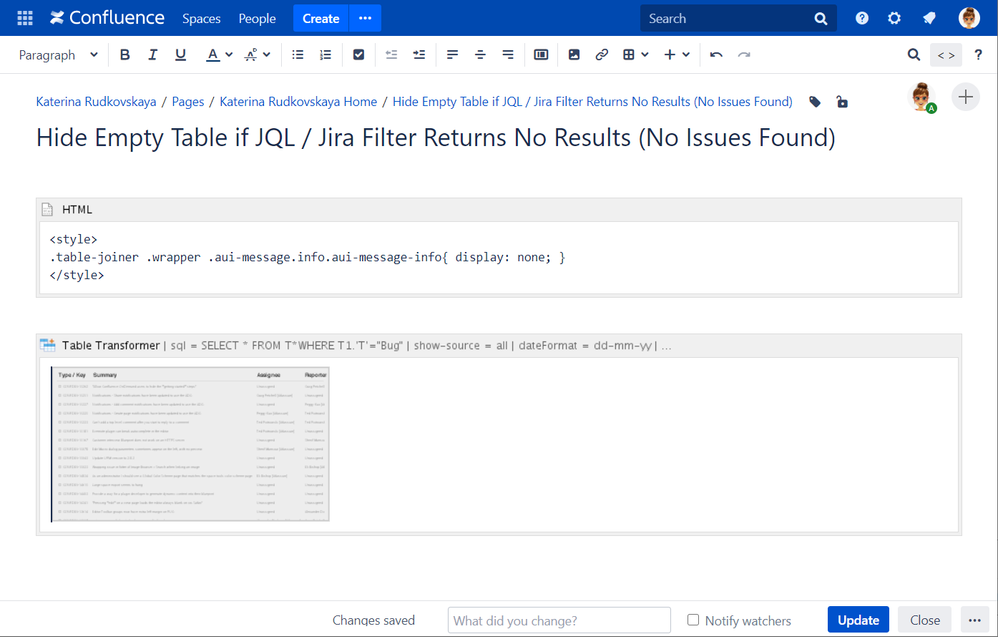
Task: Apply text color with A icon
Action: [213, 55]
